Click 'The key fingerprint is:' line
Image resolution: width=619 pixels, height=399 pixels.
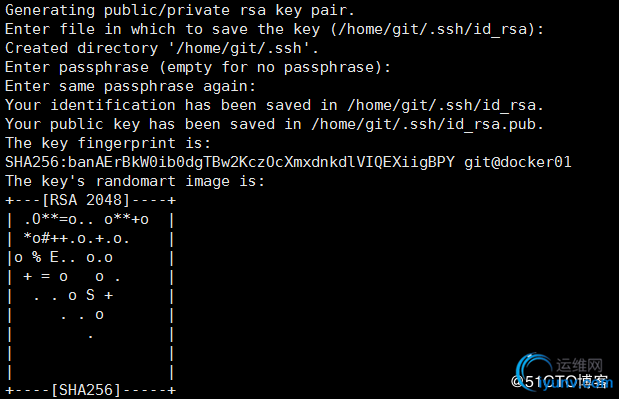tap(108, 143)
